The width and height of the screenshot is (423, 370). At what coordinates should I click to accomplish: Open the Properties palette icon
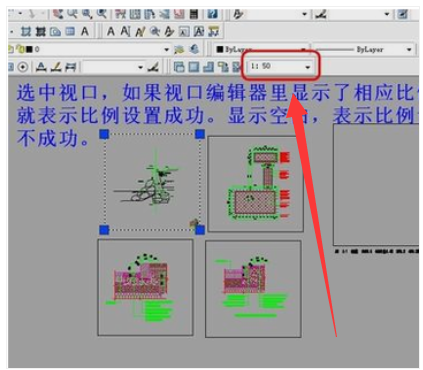click(120, 14)
